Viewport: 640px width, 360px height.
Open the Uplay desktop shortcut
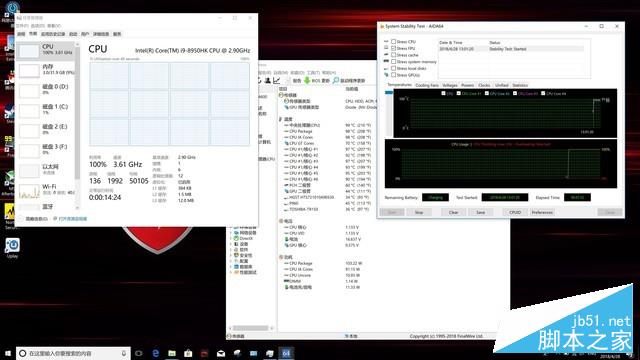[12, 248]
